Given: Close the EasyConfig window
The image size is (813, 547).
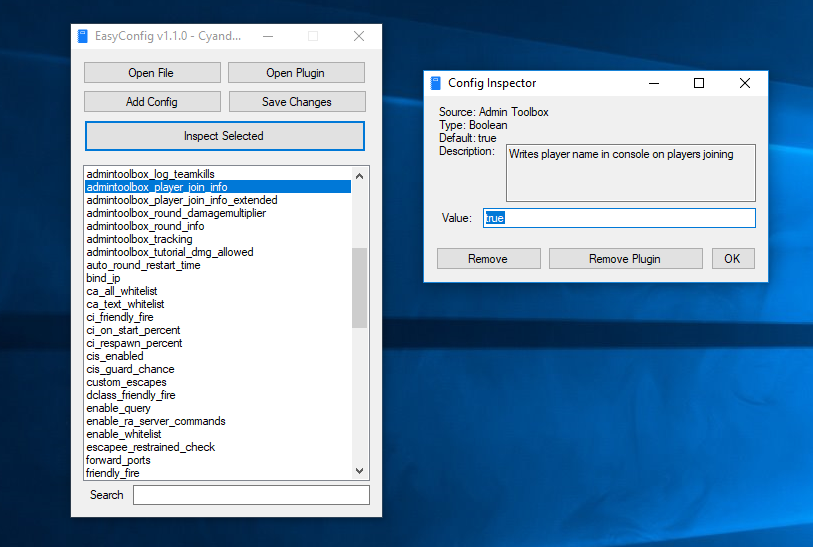Looking at the screenshot, I should tap(359, 36).
